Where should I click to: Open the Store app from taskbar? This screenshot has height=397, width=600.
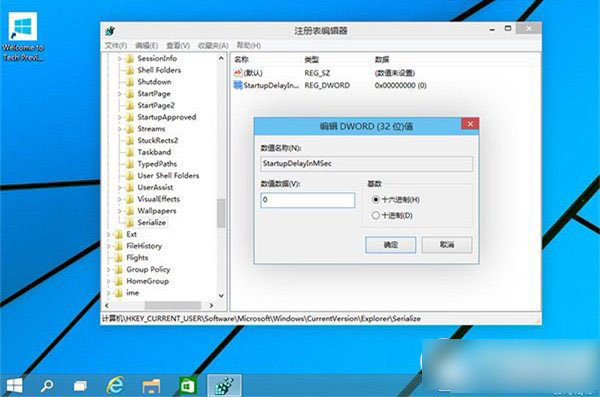[187, 385]
